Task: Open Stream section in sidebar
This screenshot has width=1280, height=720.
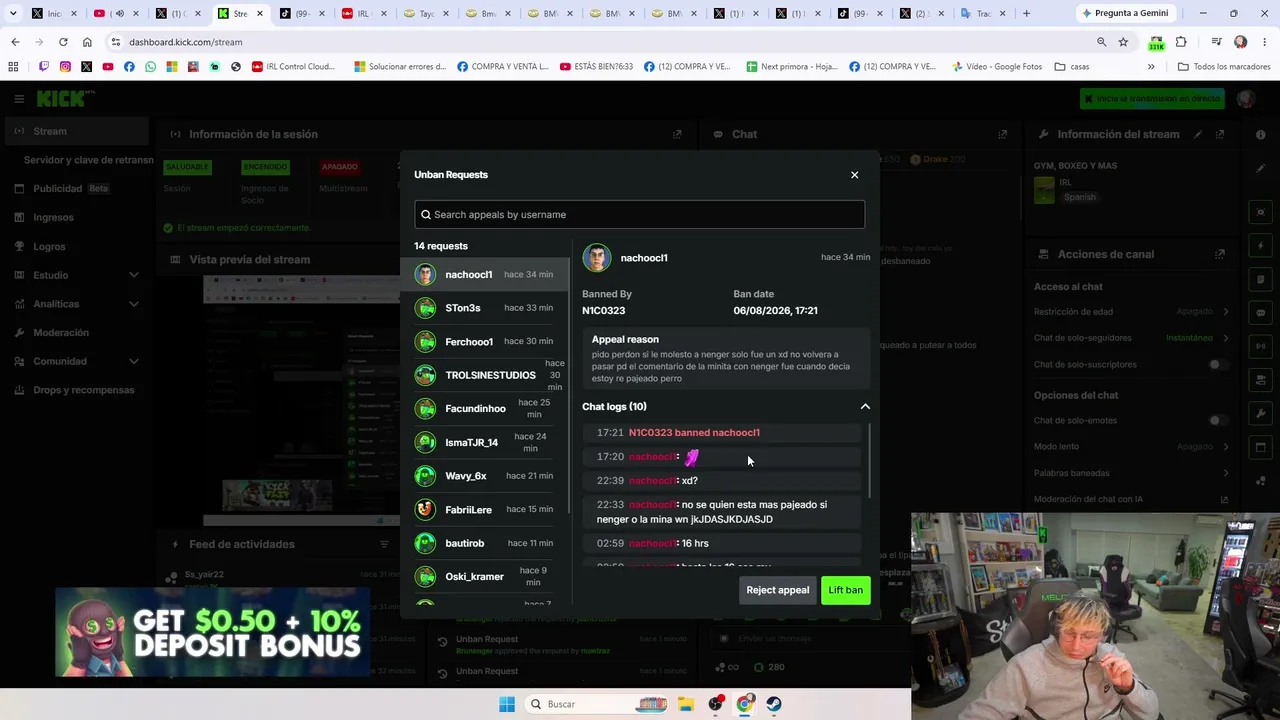Action: [x=76, y=131]
